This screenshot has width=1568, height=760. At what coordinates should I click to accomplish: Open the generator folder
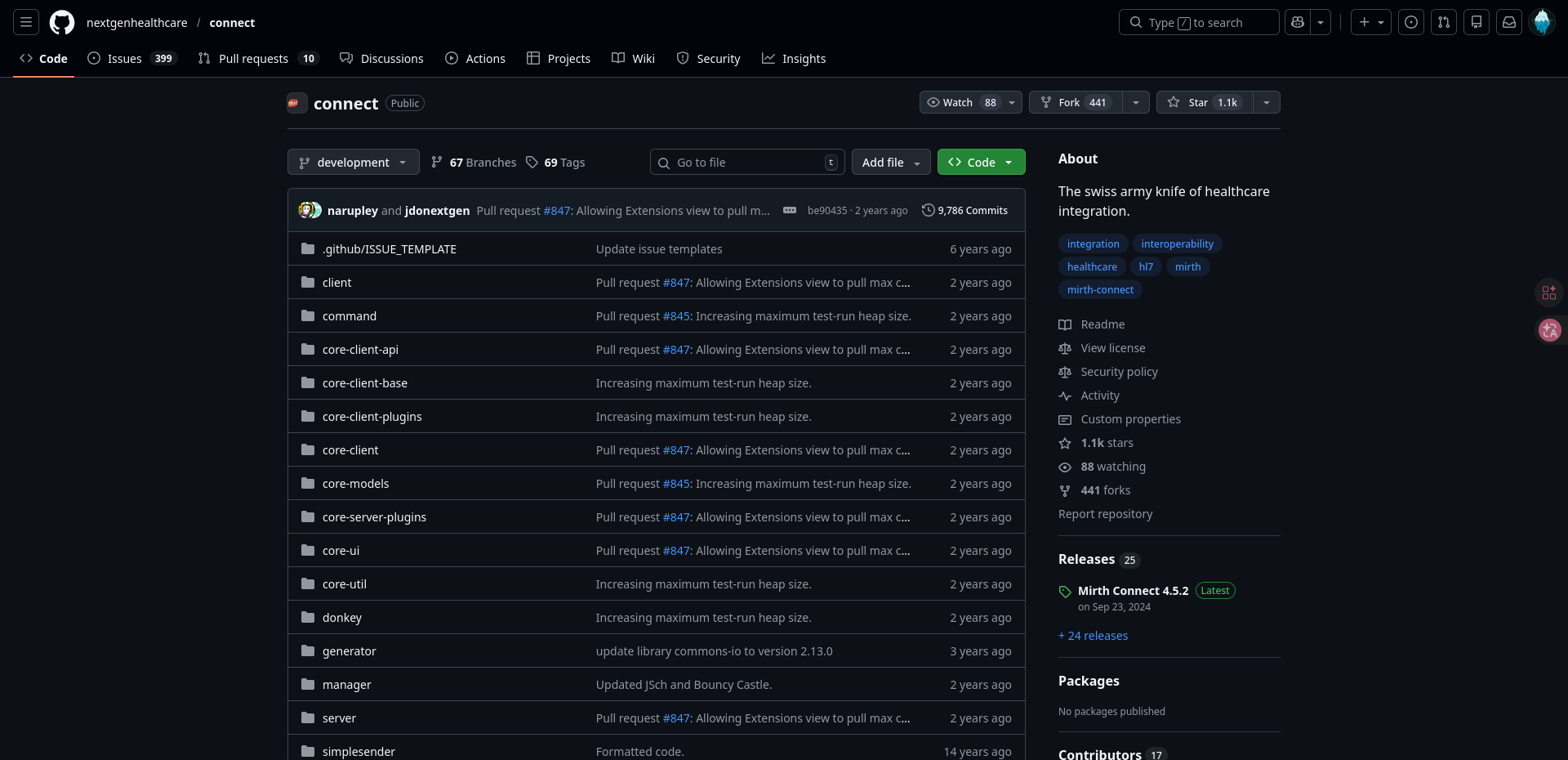pyautogui.click(x=350, y=651)
